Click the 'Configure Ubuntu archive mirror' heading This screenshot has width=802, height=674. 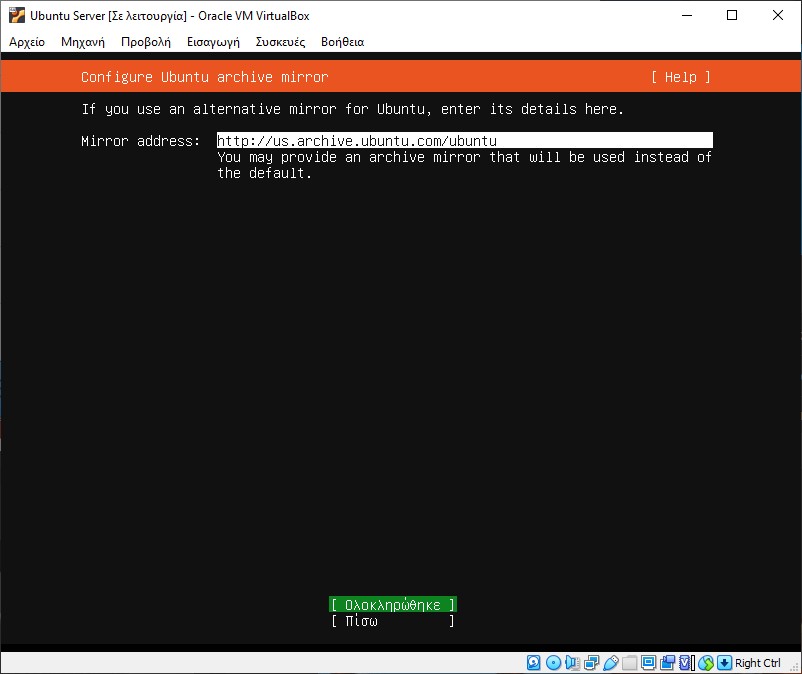click(205, 77)
